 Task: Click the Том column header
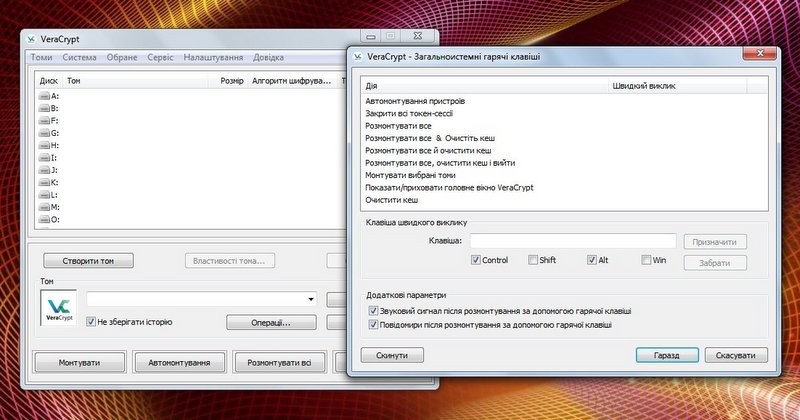136,81
